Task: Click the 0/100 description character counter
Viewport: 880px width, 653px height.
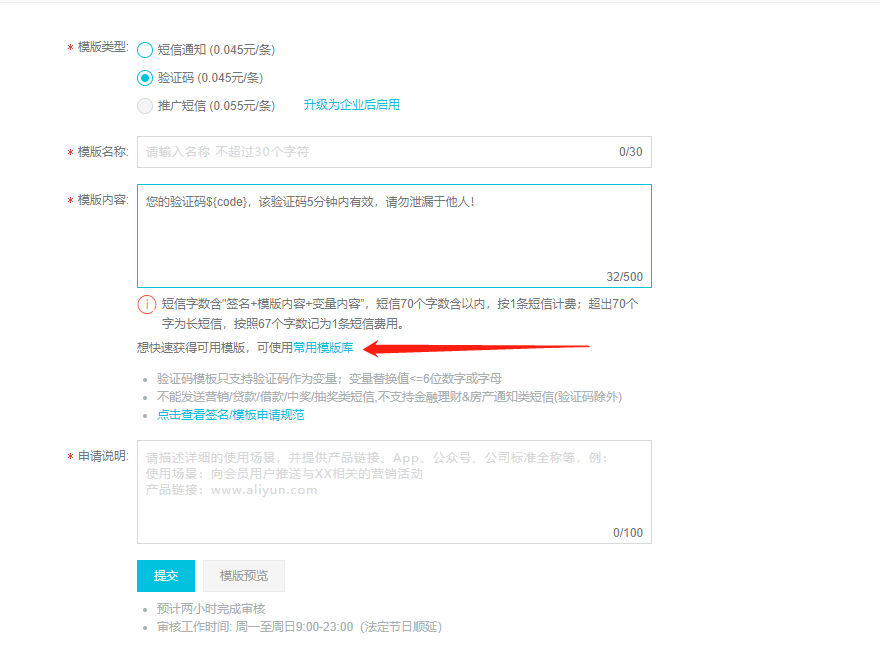Action: pyautogui.click(x=628, y=533)
